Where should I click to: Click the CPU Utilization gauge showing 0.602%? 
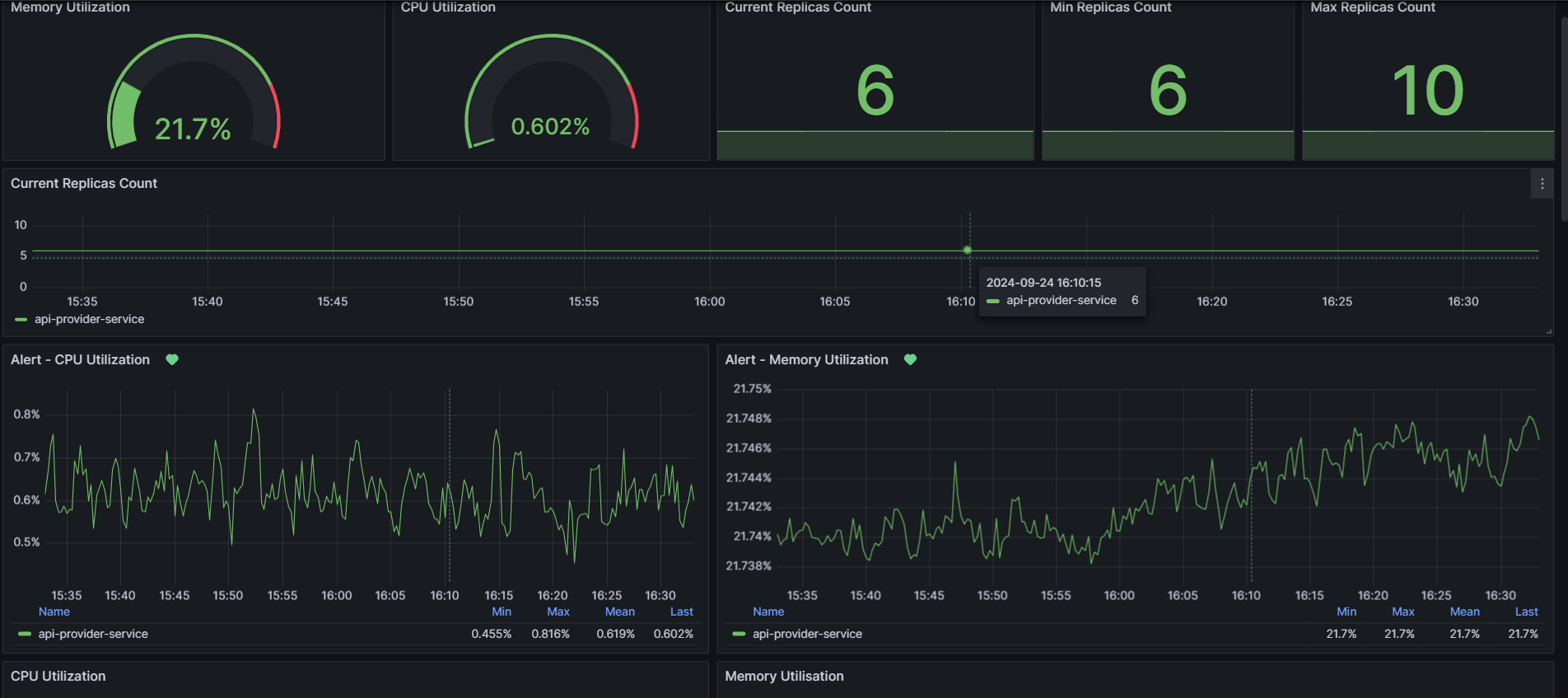(551, 92)
